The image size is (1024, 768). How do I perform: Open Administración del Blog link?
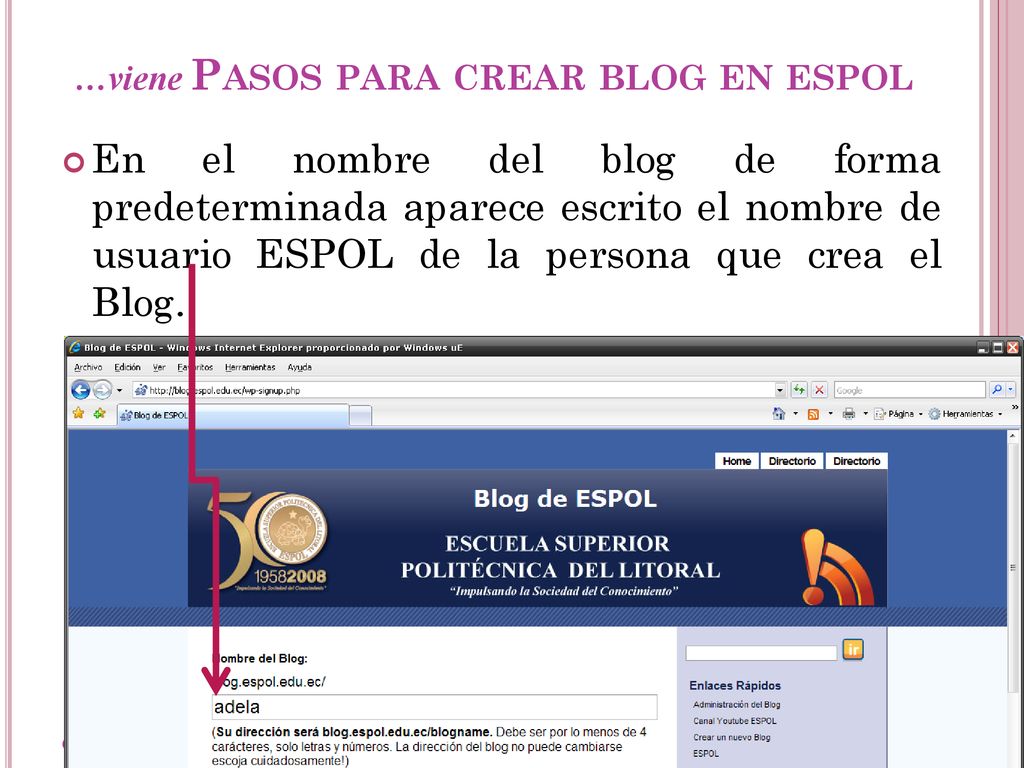[x=737, y=705]
